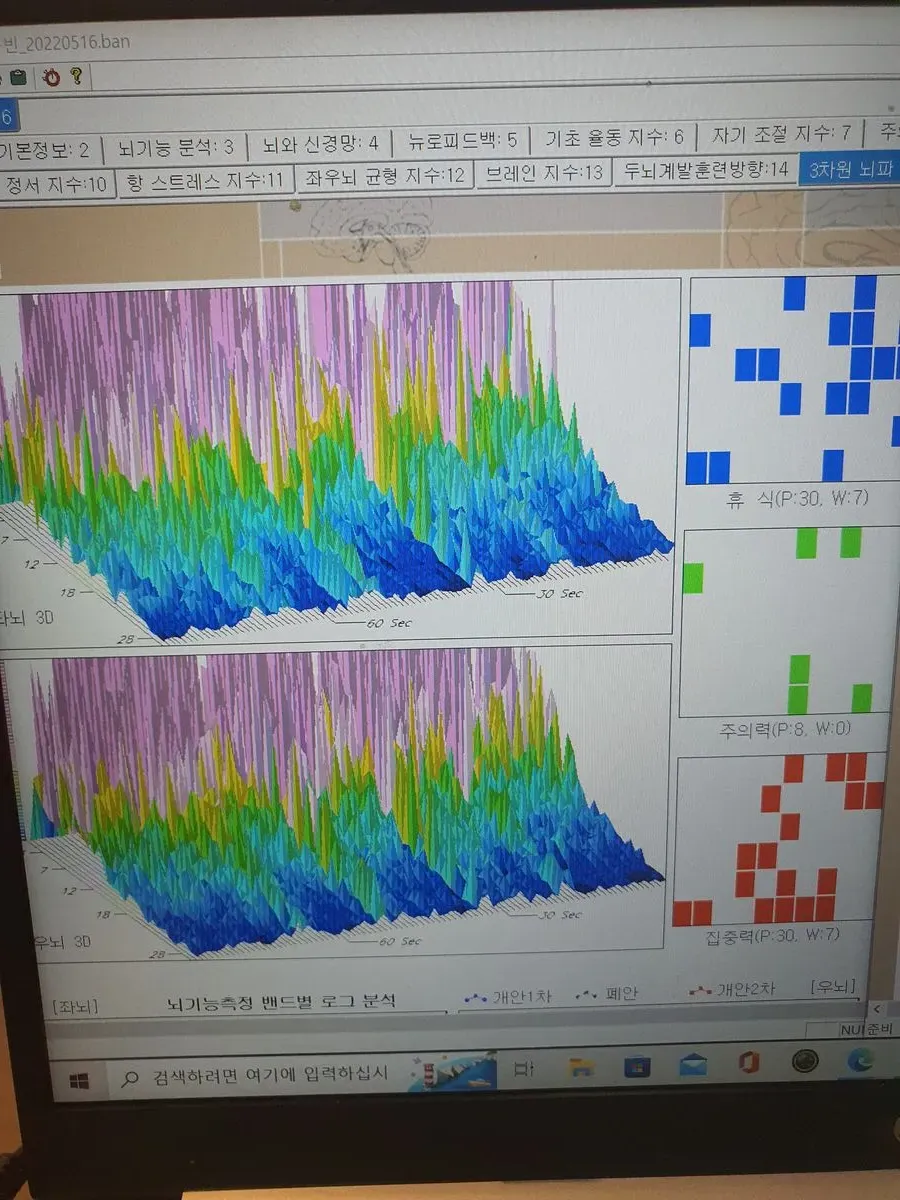Click the Windows search input box
900x1200 pixels.
pos(265,1078)
